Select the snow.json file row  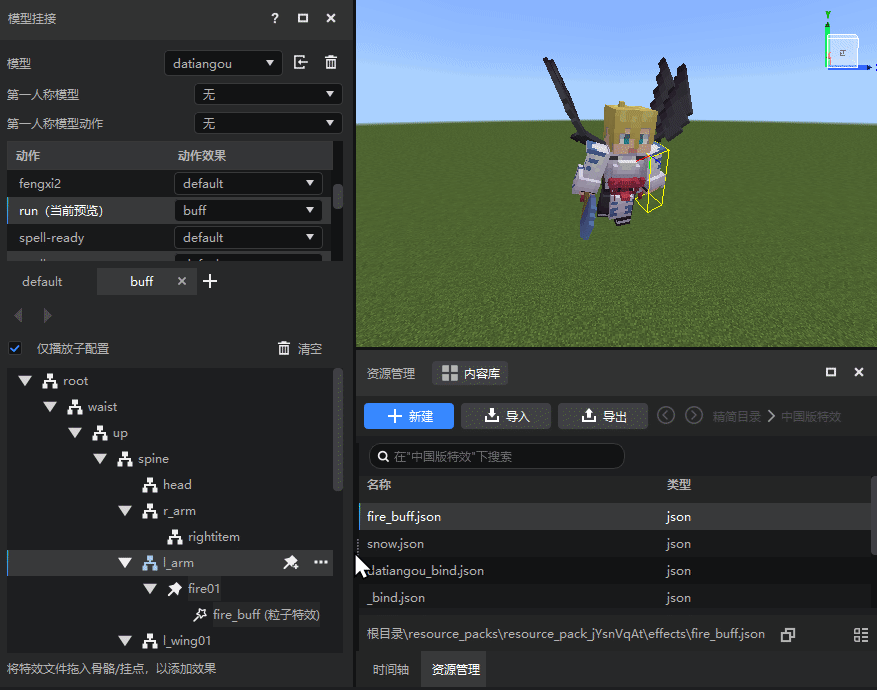coord(615,544)
